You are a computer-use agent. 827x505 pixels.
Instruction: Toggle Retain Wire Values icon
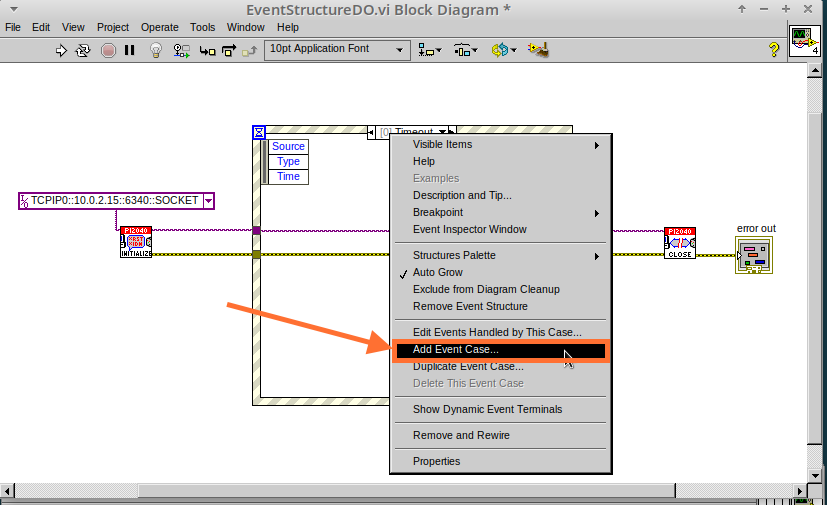tap(181, 51)
